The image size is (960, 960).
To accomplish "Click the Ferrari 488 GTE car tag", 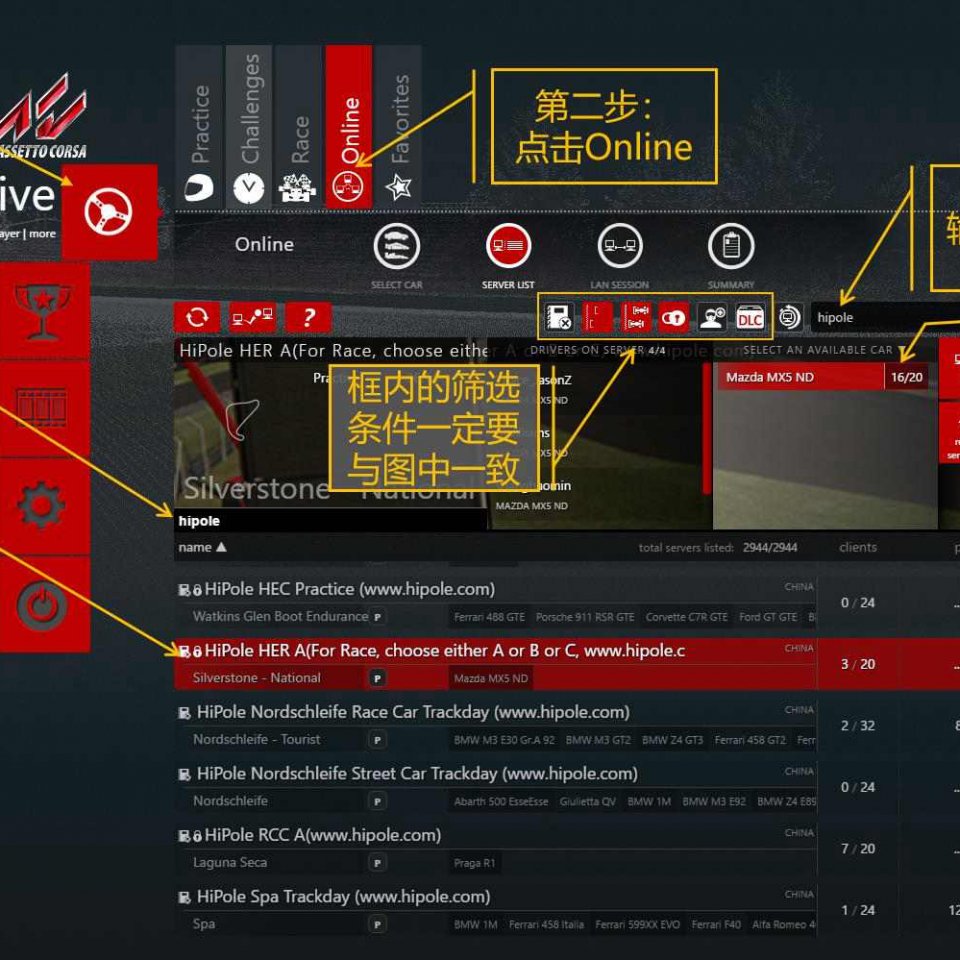I will point(489,617).
